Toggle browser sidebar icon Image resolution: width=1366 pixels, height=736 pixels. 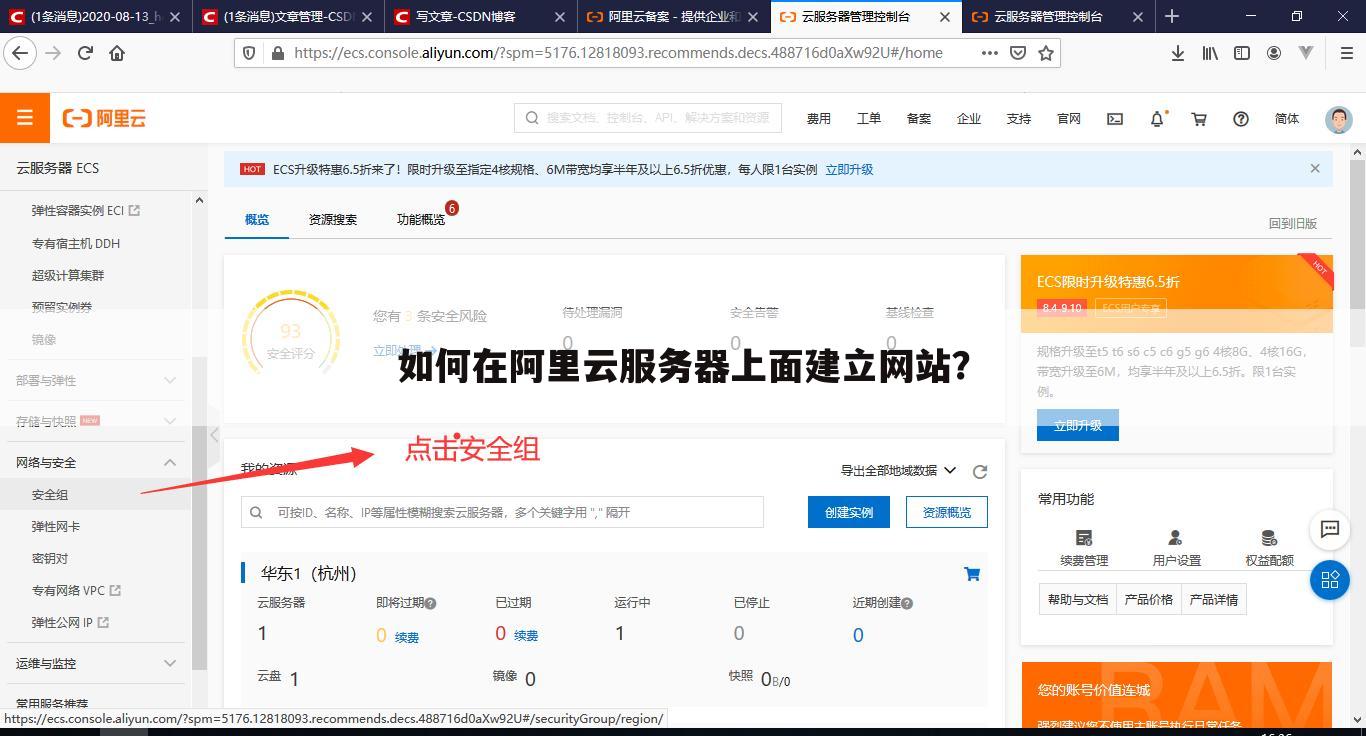tap(1242, 53)
